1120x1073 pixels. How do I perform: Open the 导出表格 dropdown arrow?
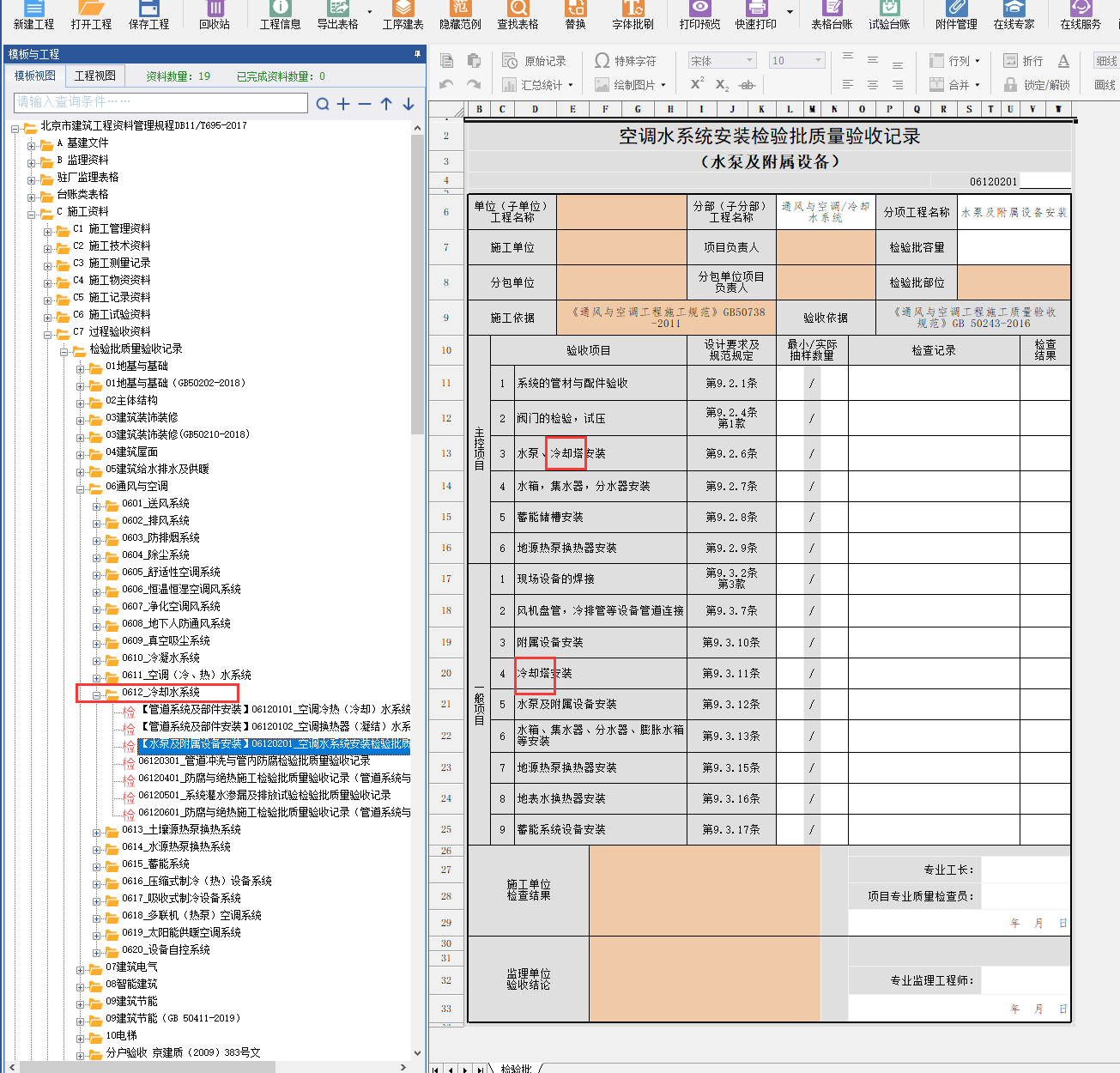tap(370, 12)
